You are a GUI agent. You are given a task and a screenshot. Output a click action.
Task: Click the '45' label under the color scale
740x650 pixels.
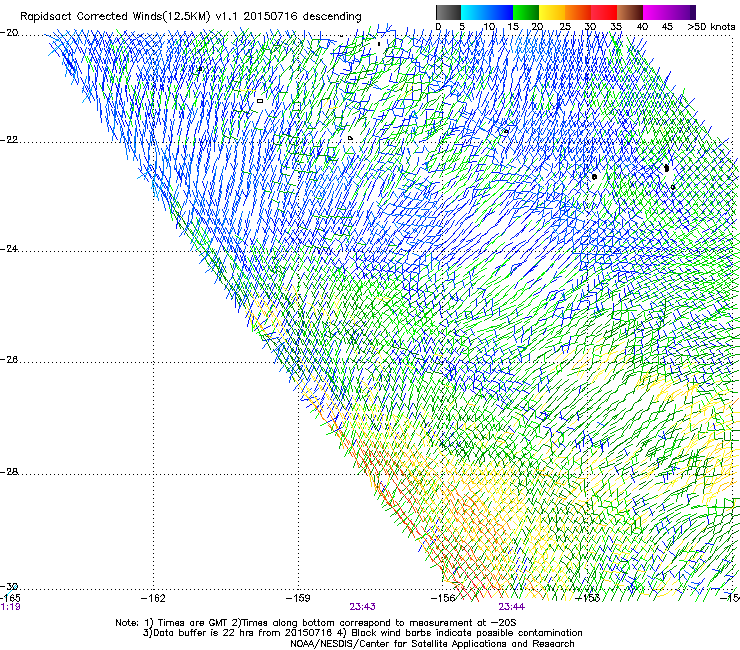[667, 26]
